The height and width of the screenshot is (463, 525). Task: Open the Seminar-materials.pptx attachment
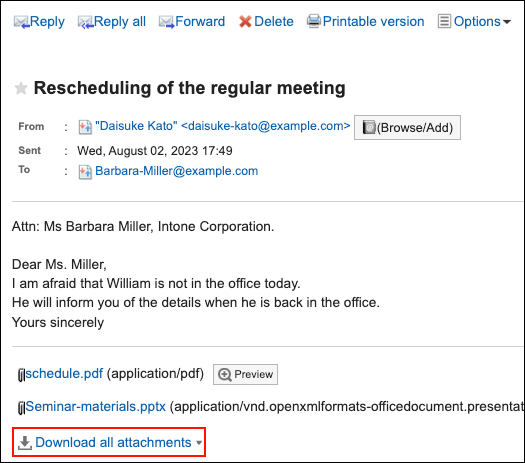click(x=96, y=406)
